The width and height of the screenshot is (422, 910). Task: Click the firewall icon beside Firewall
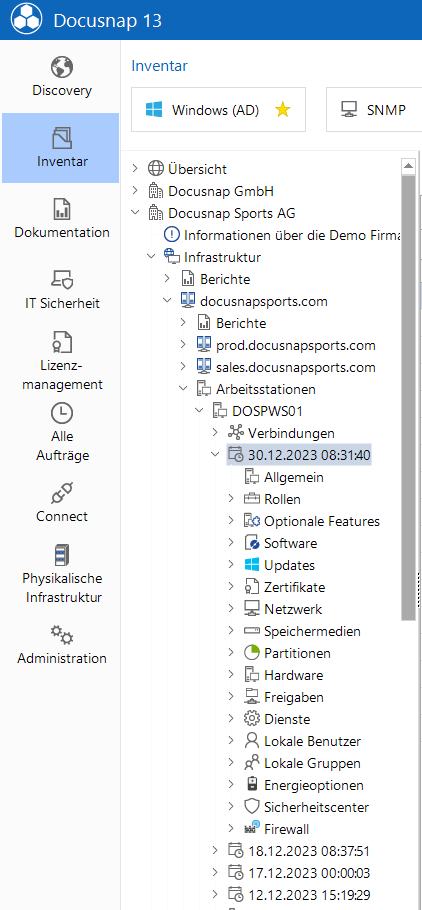click(x=252, y=829)
